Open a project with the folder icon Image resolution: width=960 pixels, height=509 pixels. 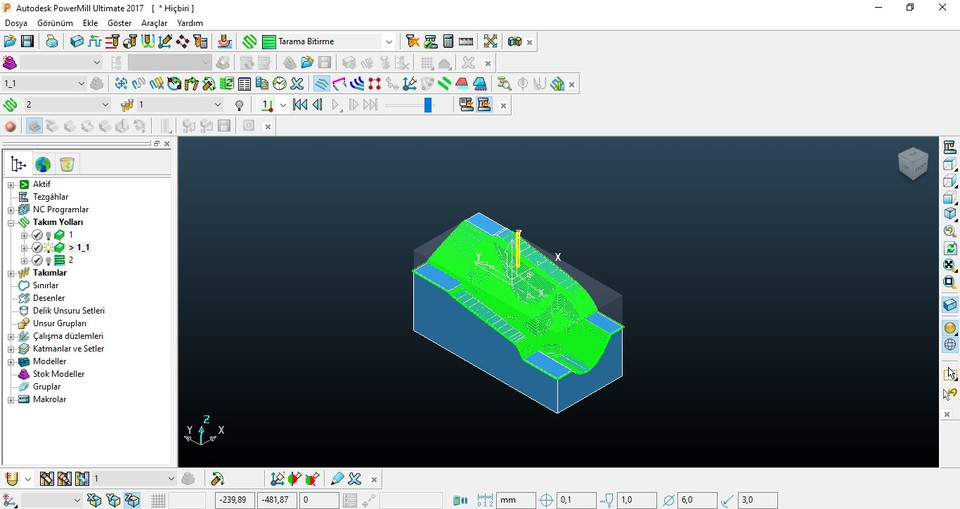click(x=10, y=41)
